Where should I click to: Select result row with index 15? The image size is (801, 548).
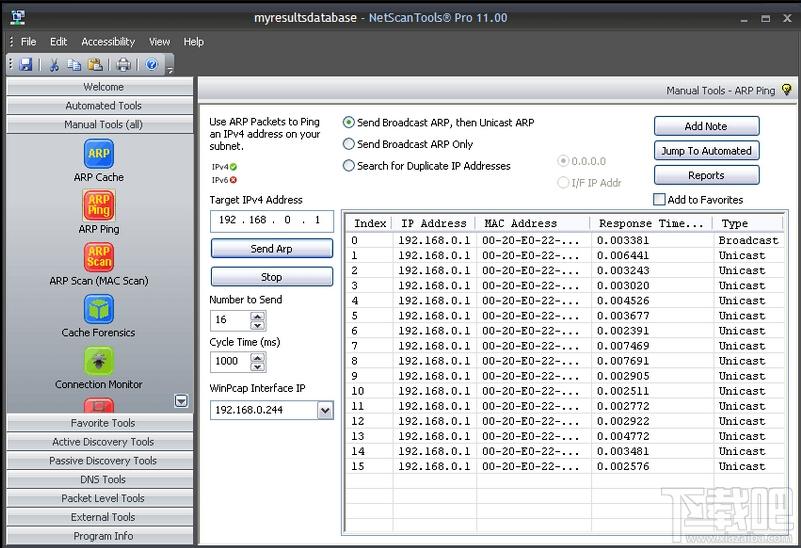pos(565,466)
